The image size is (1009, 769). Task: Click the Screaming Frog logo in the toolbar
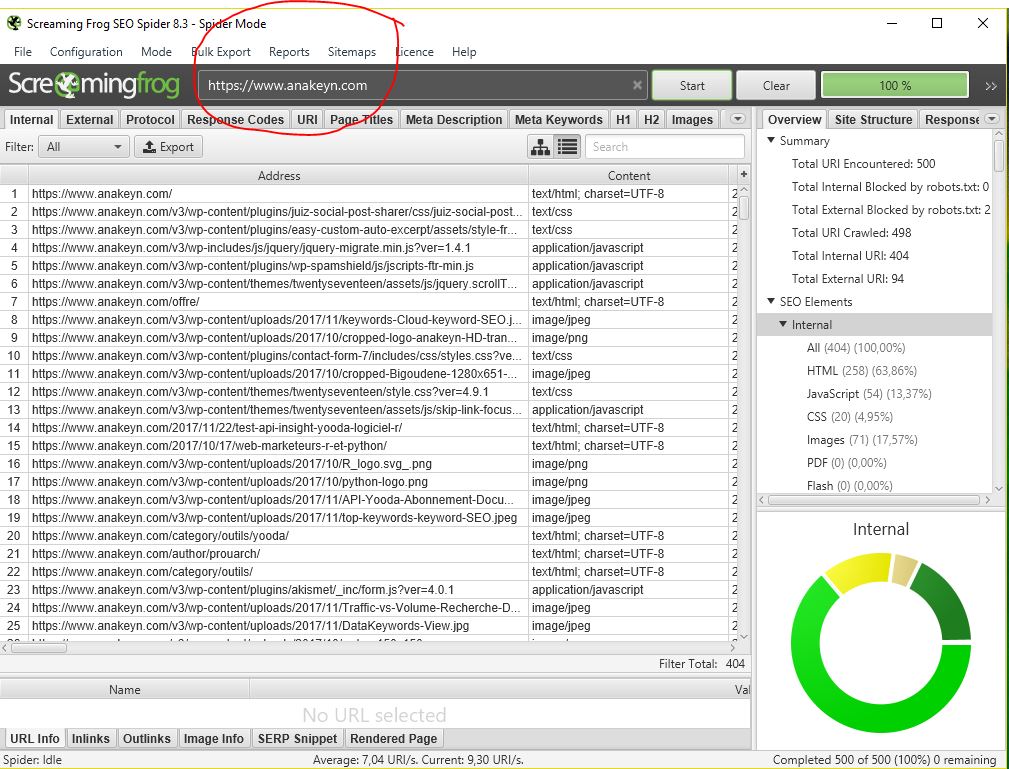pos(93,85)
